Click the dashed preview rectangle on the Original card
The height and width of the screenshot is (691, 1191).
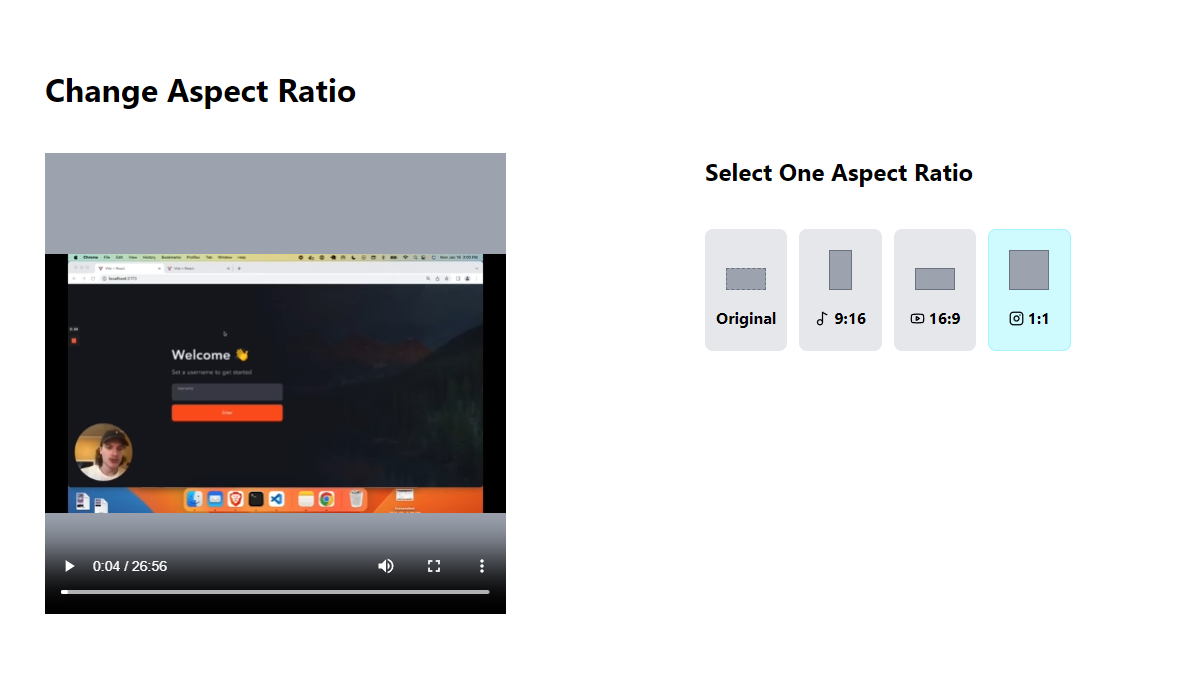[746, 279]
